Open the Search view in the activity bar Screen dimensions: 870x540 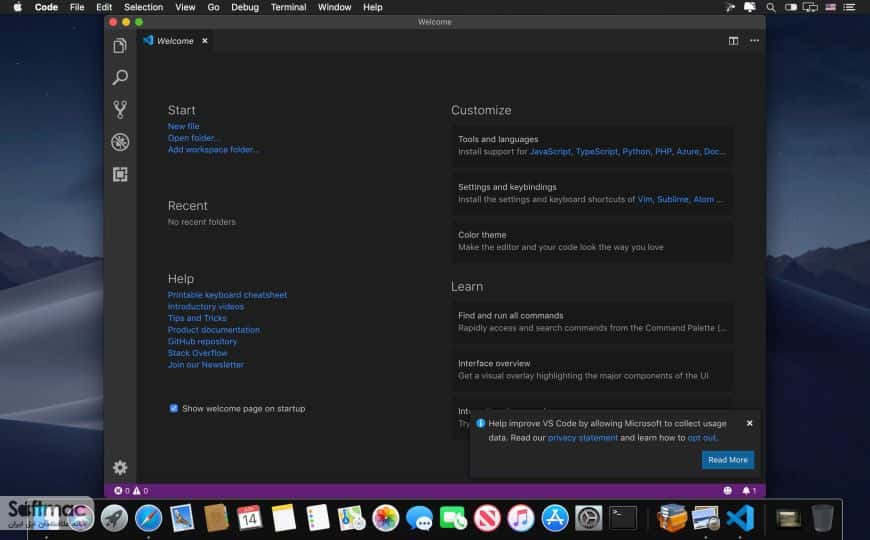coord(120,77)
